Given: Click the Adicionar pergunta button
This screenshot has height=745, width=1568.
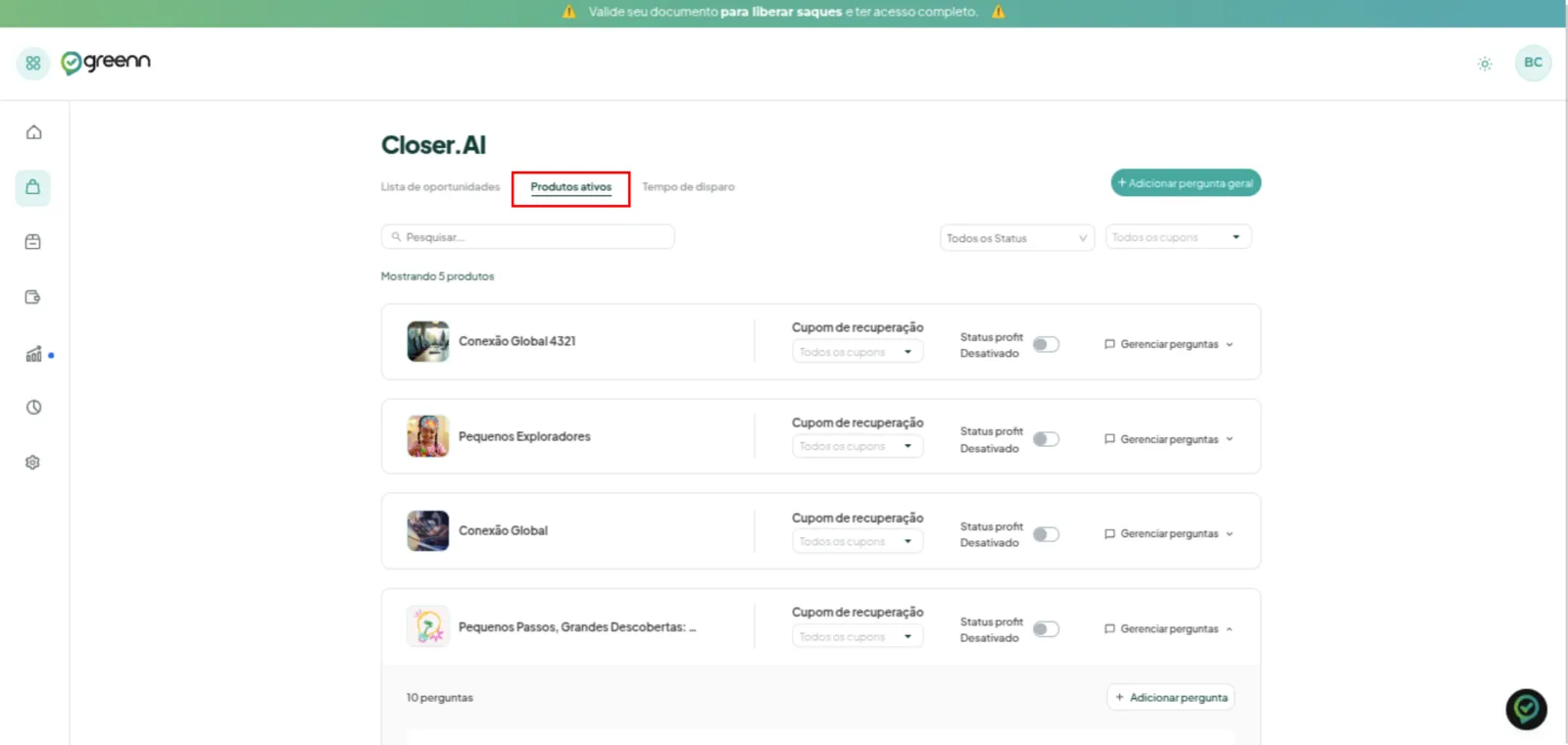Looking at the screenshot, I should [x=1171, y=697].
